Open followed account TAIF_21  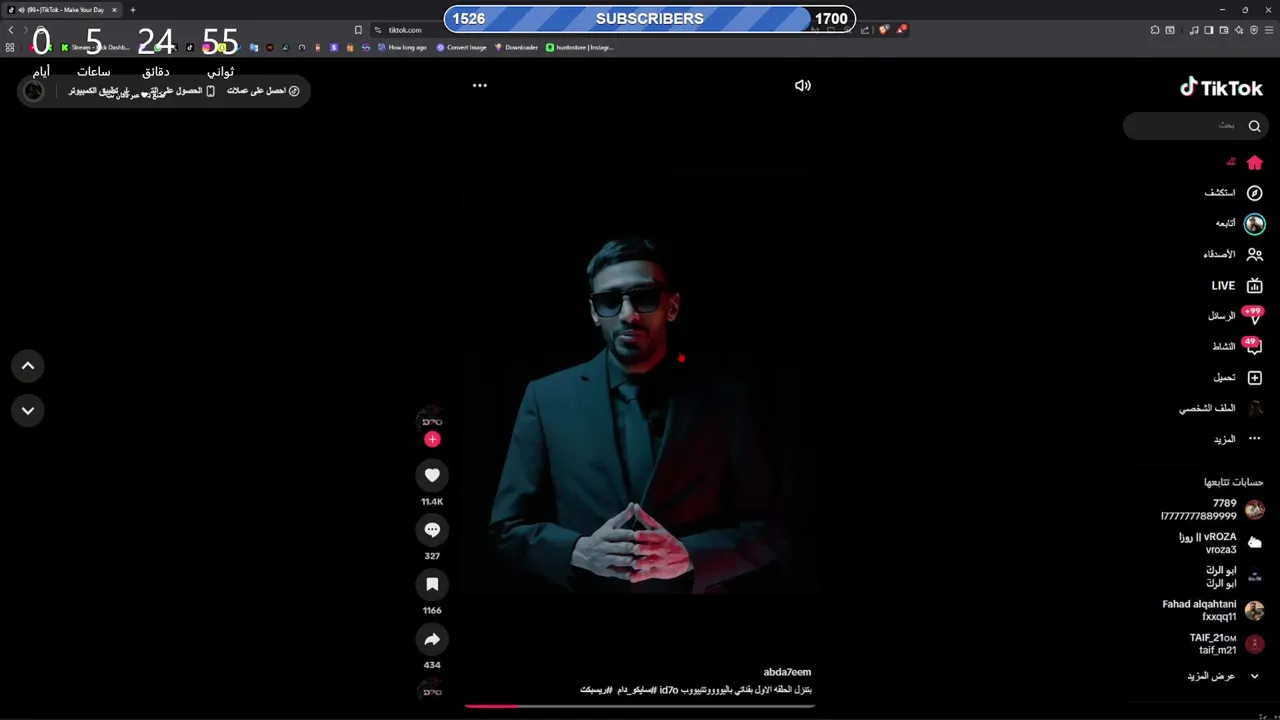(x=1226, y=644)
